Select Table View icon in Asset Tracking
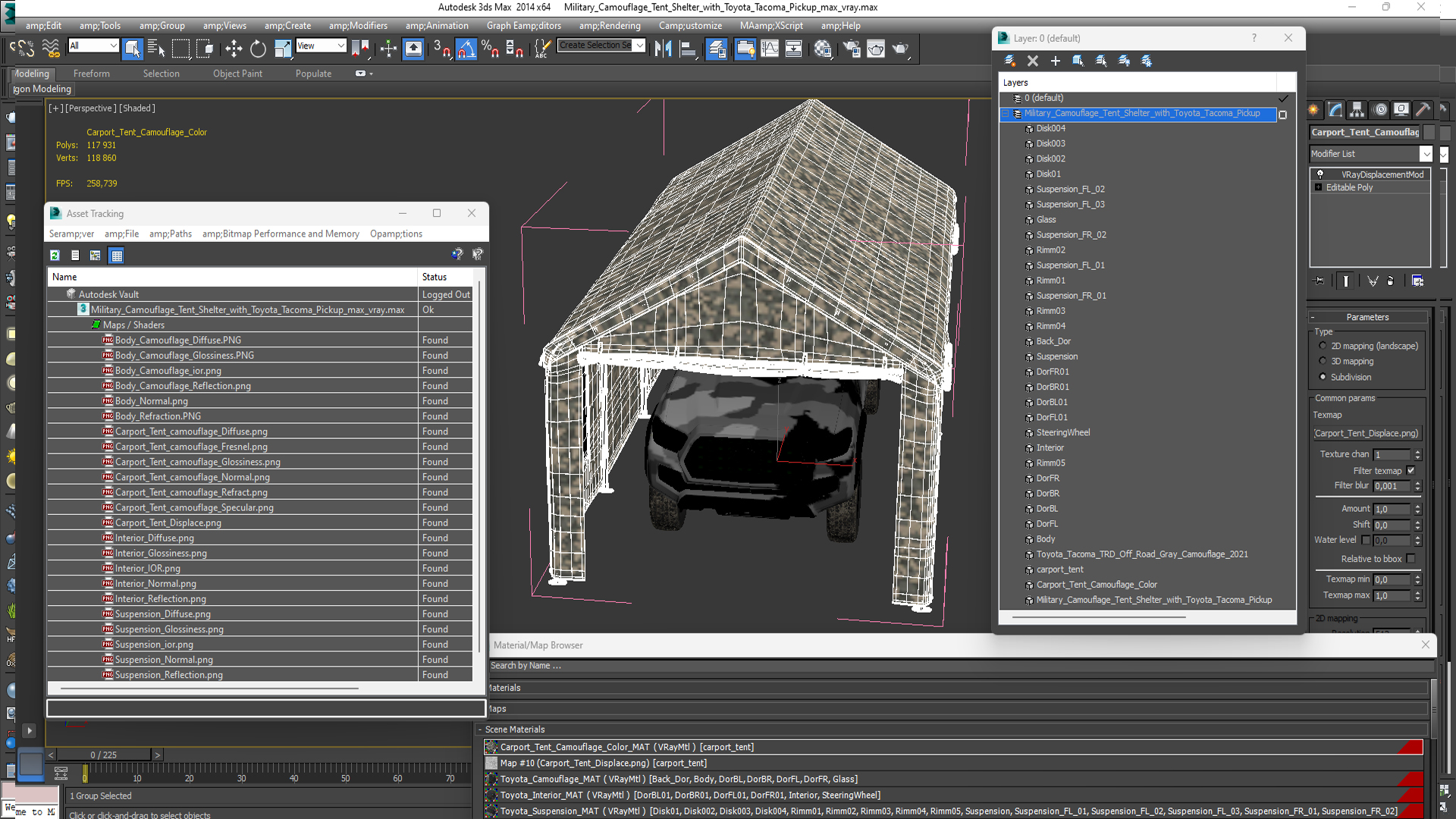Image resolution: width=1456 pixels, height=819 pixels. click(x=117, y=256)
